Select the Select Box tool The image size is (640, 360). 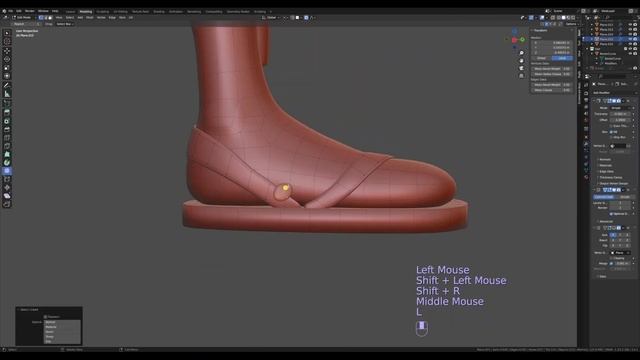pyautogui.click(x=7, y=33)
